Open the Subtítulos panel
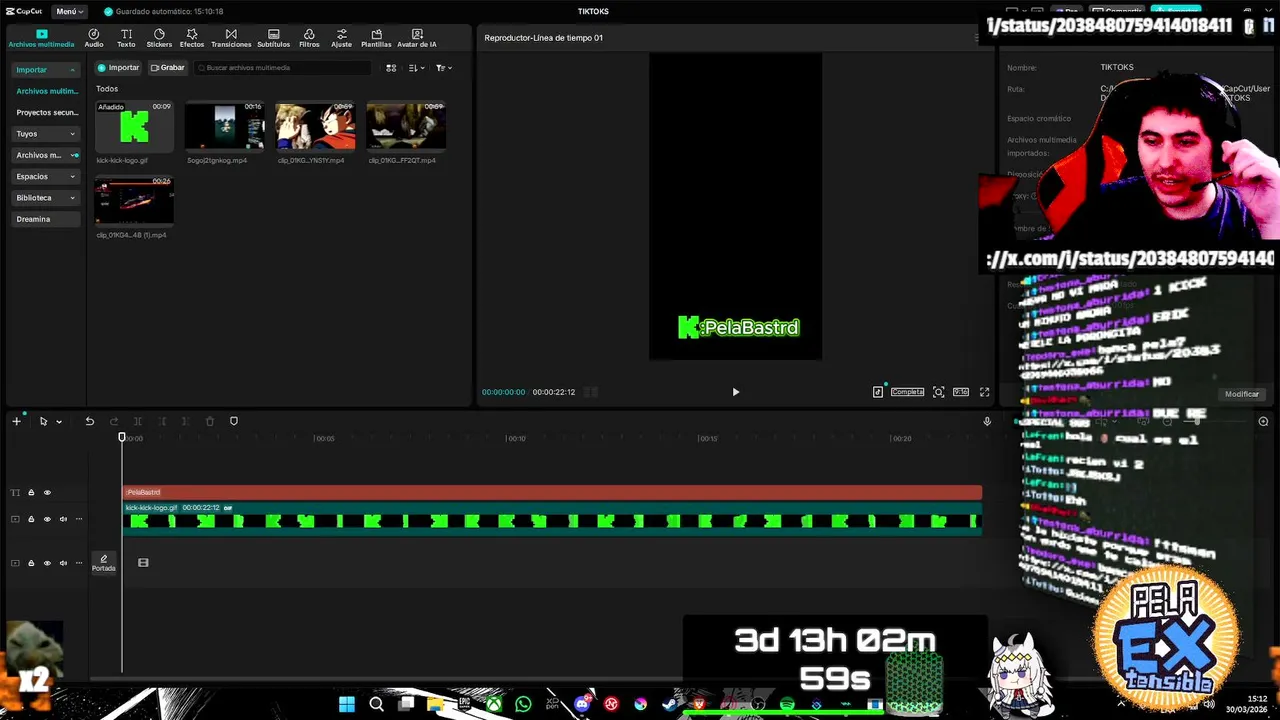The image size is (1280, 720). pyautogui.click(x=273, y=38)
